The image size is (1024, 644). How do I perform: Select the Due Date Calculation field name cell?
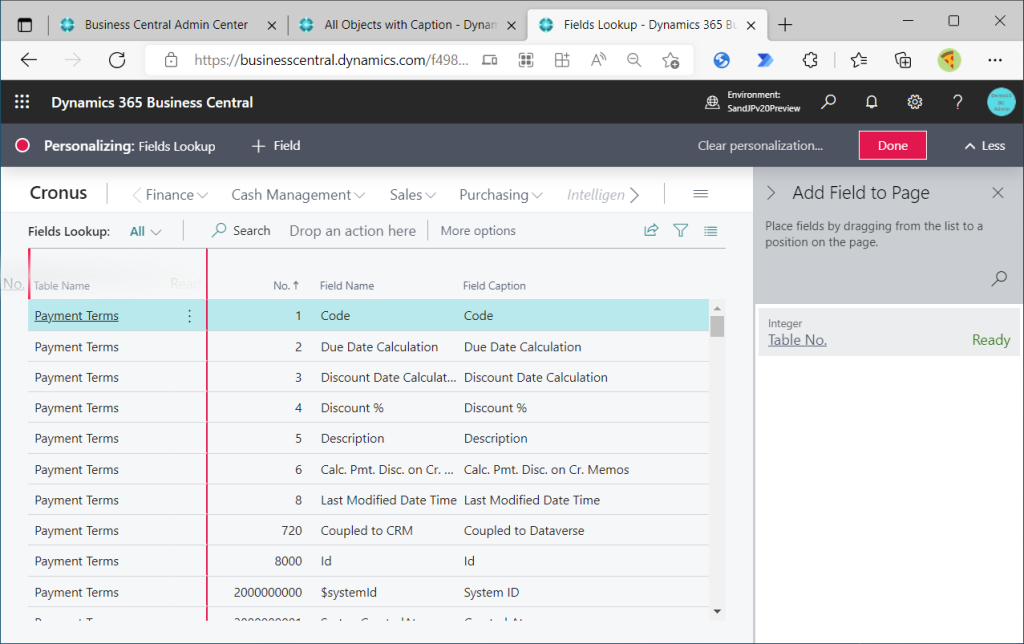pyautogui.click(x=379, y=347)
